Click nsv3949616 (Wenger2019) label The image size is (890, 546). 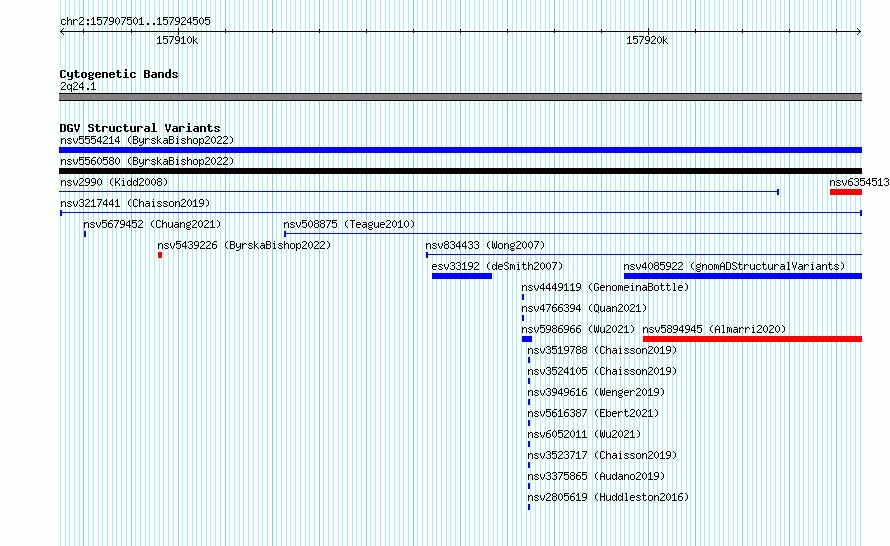tap(596, 392)
